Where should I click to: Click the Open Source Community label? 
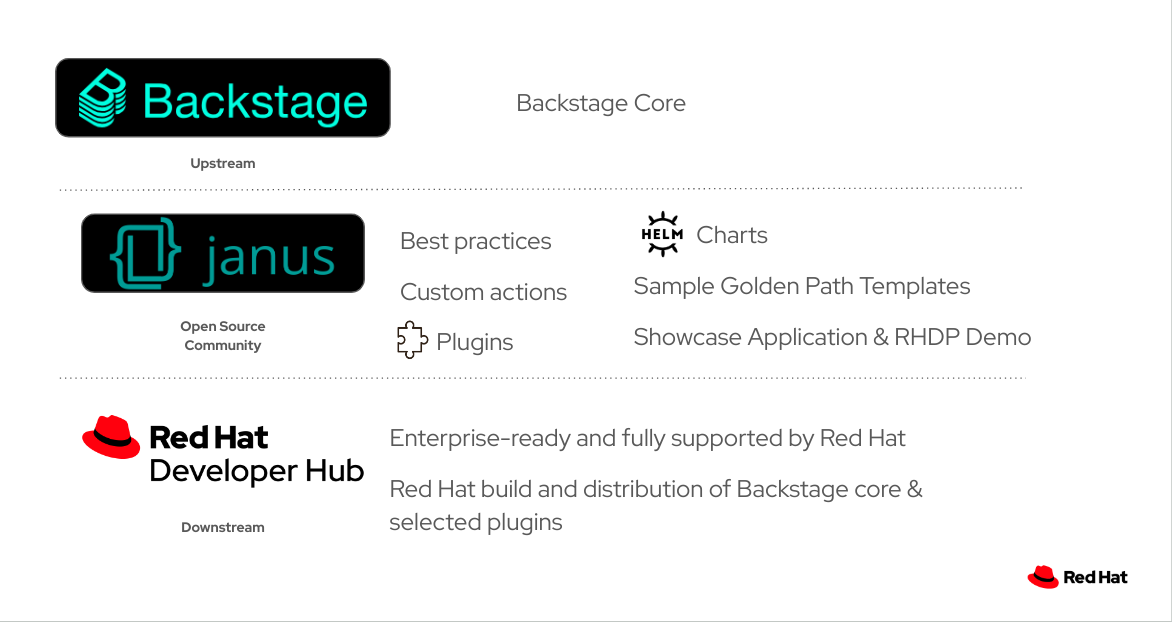pos(223,336)
